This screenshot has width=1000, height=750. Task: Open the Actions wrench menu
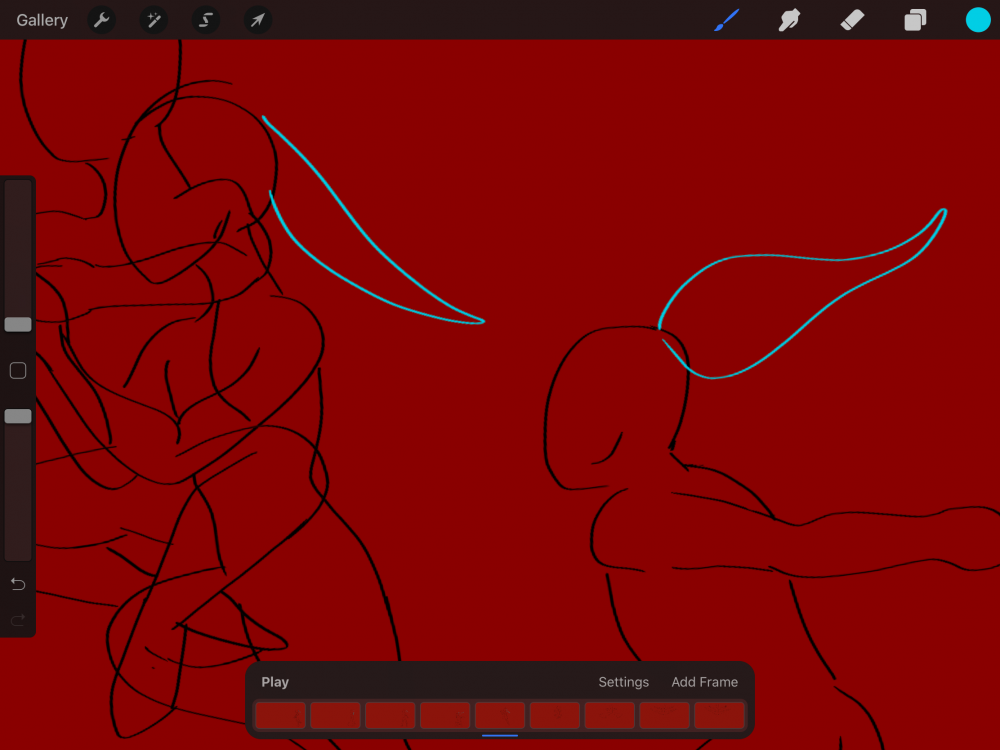coord(101,20)
